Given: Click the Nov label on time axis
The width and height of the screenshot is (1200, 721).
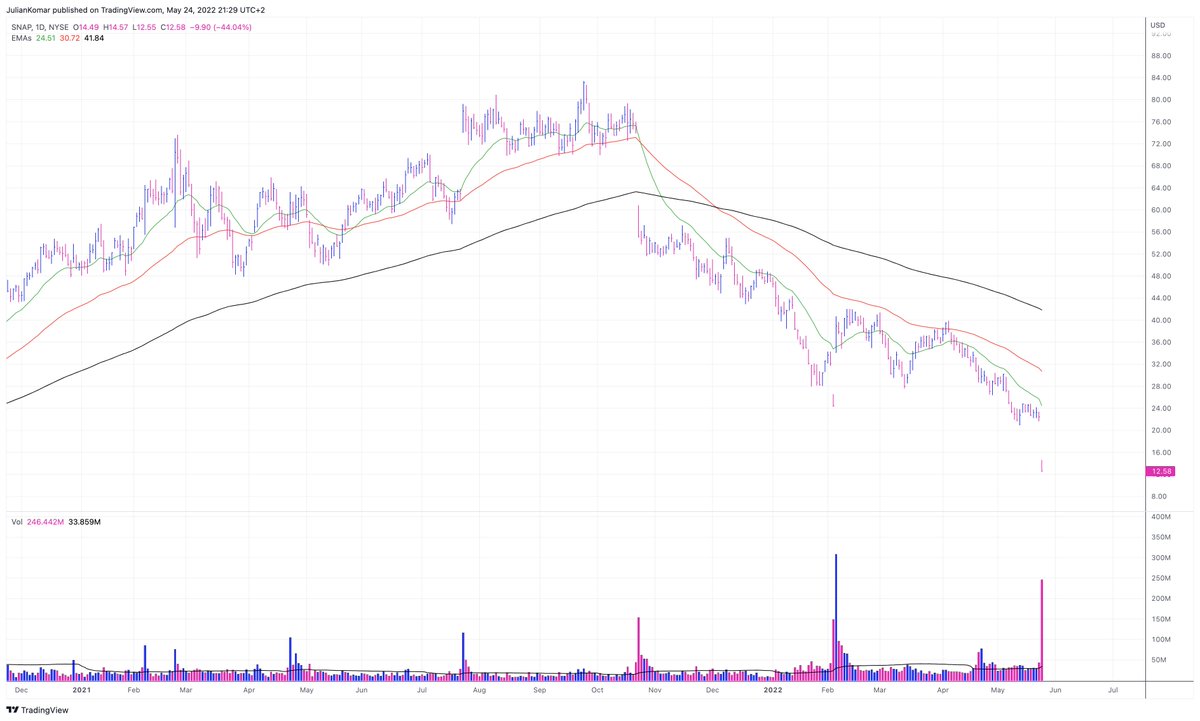Looking at the screenshot, I should [x=654, y=689].
